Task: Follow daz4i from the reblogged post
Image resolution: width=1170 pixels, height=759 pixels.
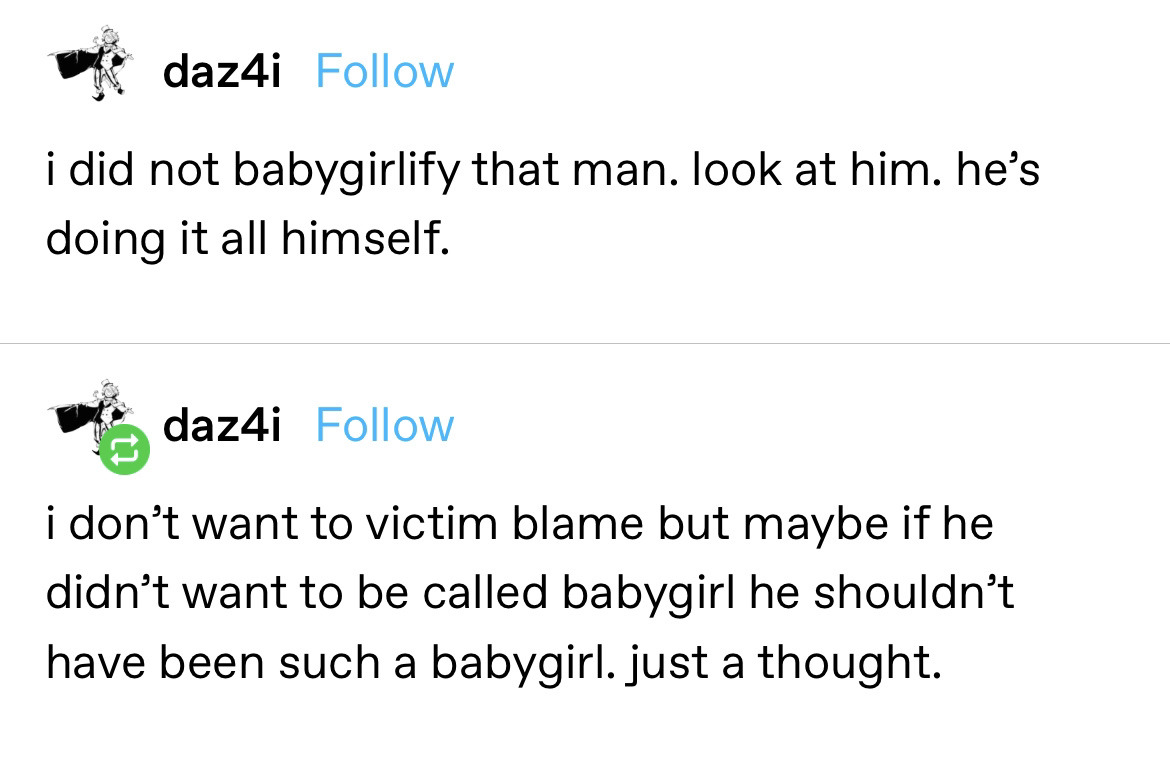Action: (x=384, y=426)
